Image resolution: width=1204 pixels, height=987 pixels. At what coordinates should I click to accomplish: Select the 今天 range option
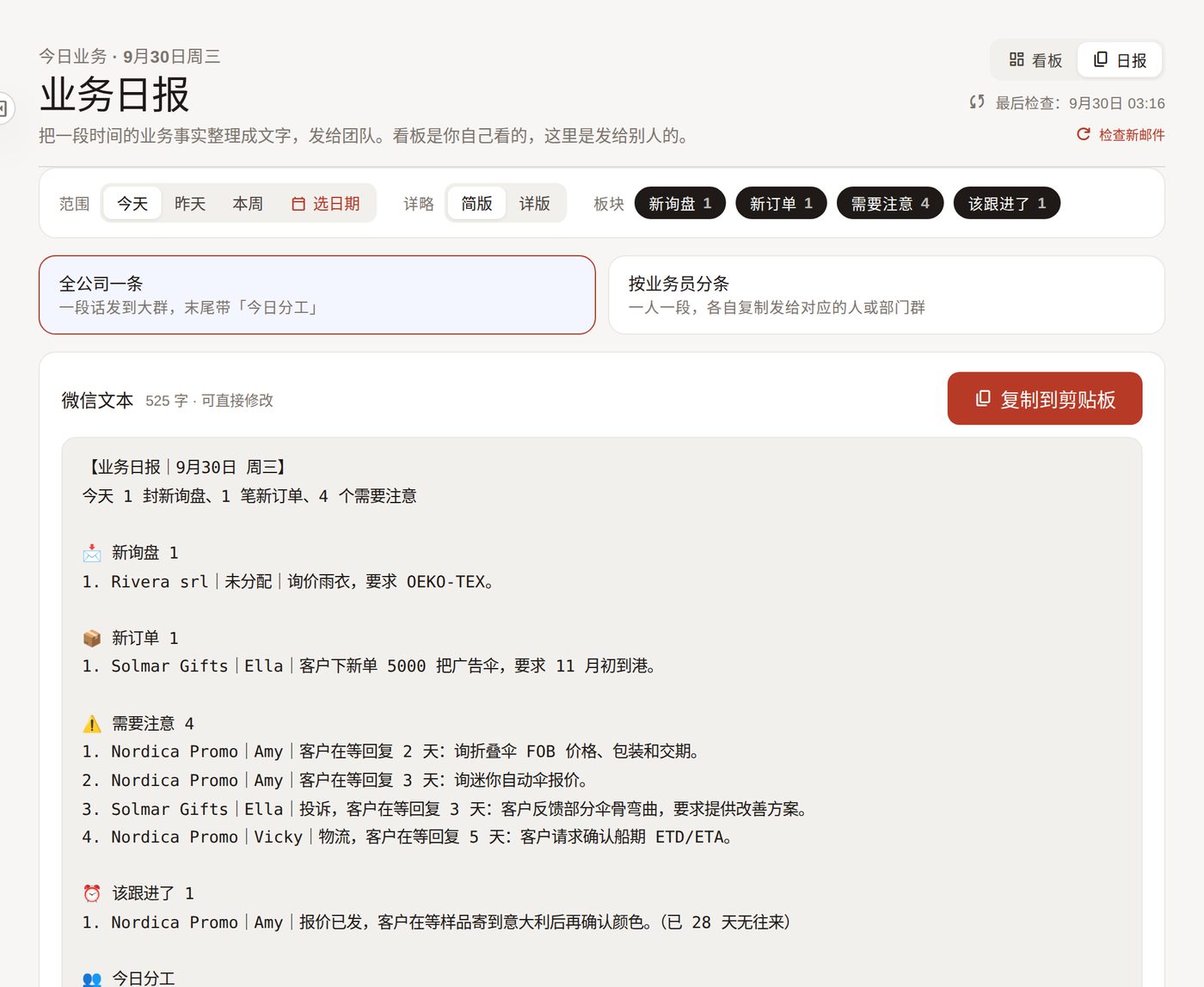click(x=132, y=204)
